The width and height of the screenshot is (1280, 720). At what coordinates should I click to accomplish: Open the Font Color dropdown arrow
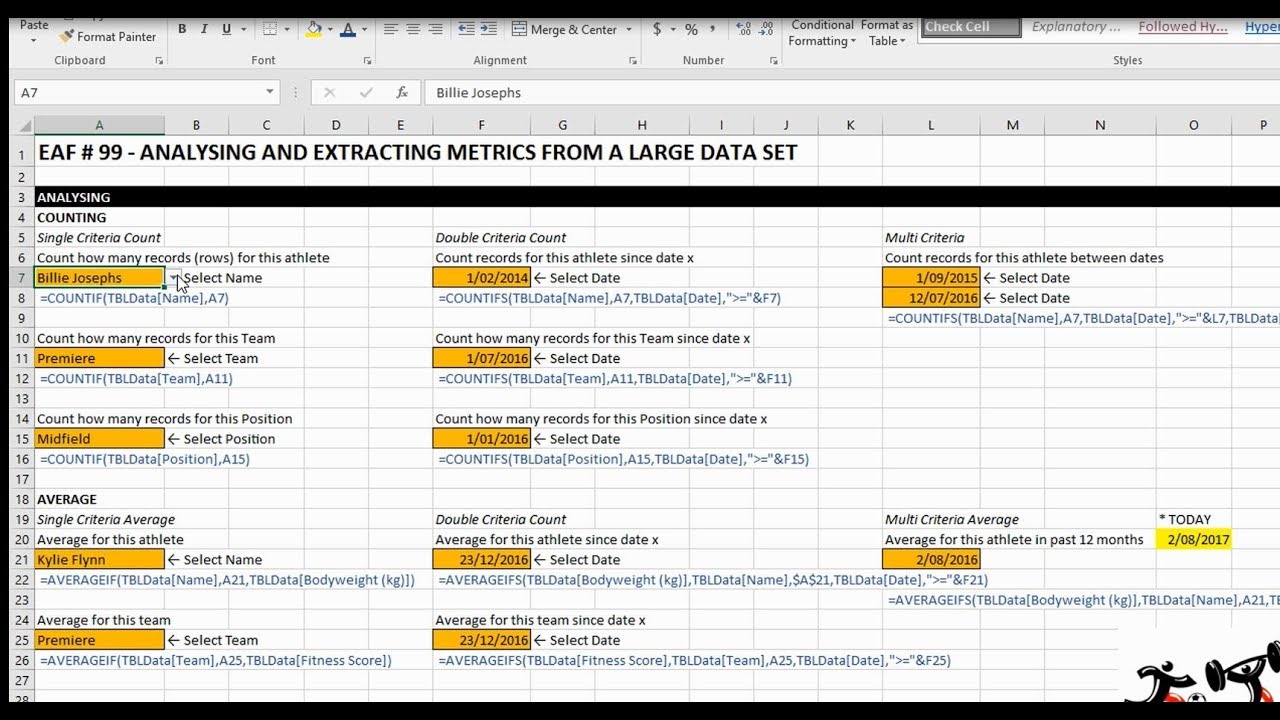[x=364, y=30]
